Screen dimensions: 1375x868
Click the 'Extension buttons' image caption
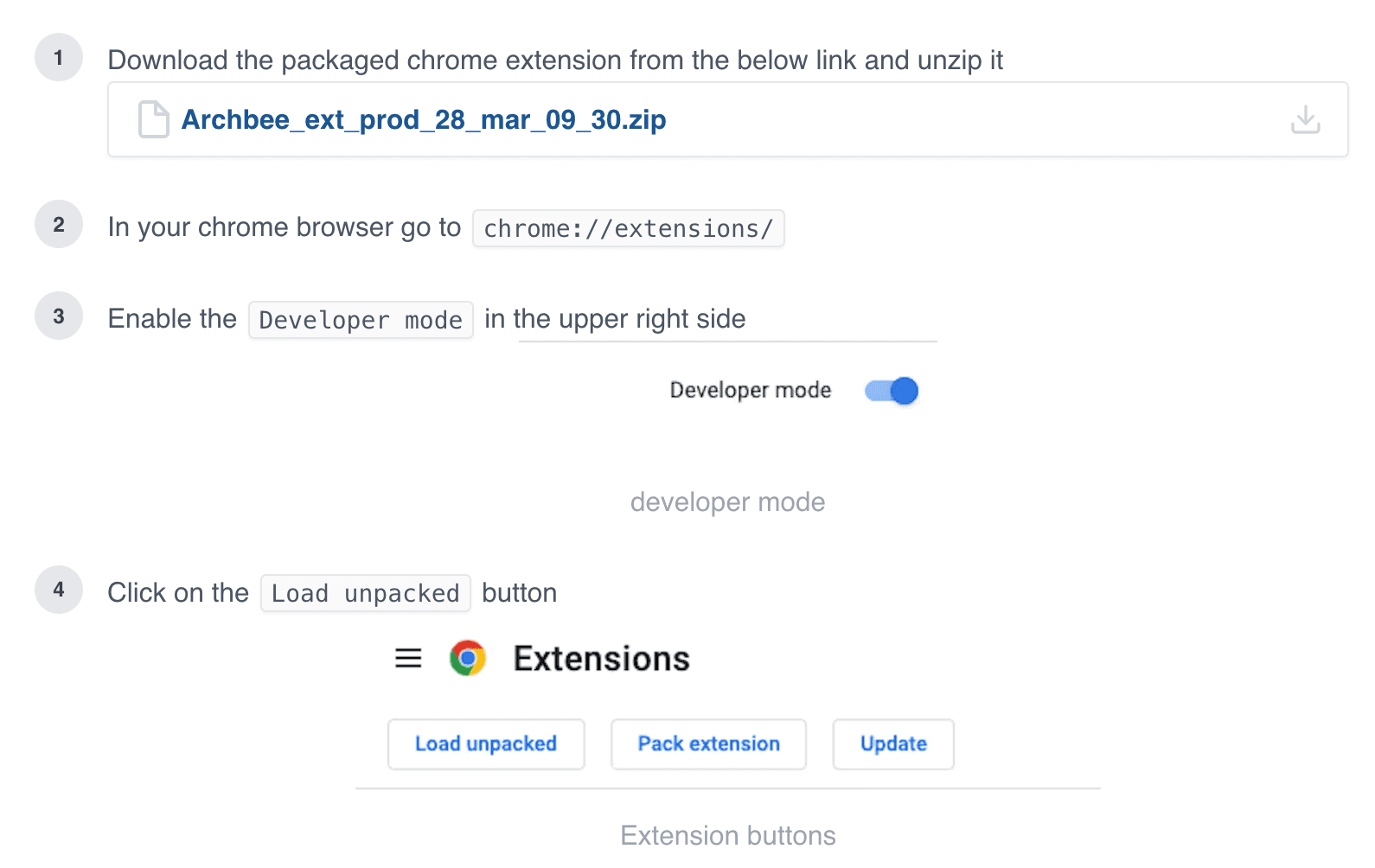pos(728,836)
